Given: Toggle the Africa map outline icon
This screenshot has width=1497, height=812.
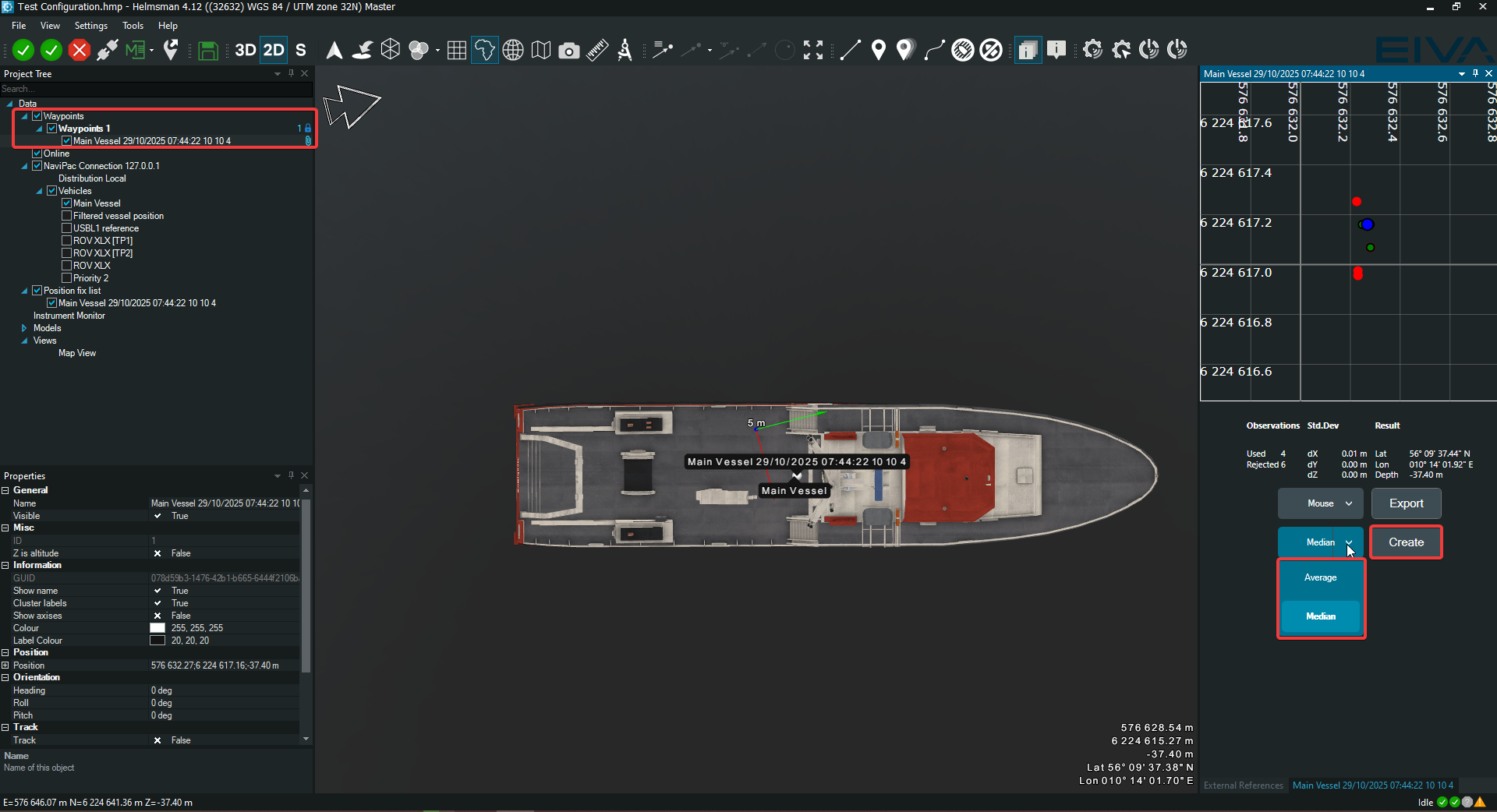Looking at the screenshot, I should coord(484,51).
